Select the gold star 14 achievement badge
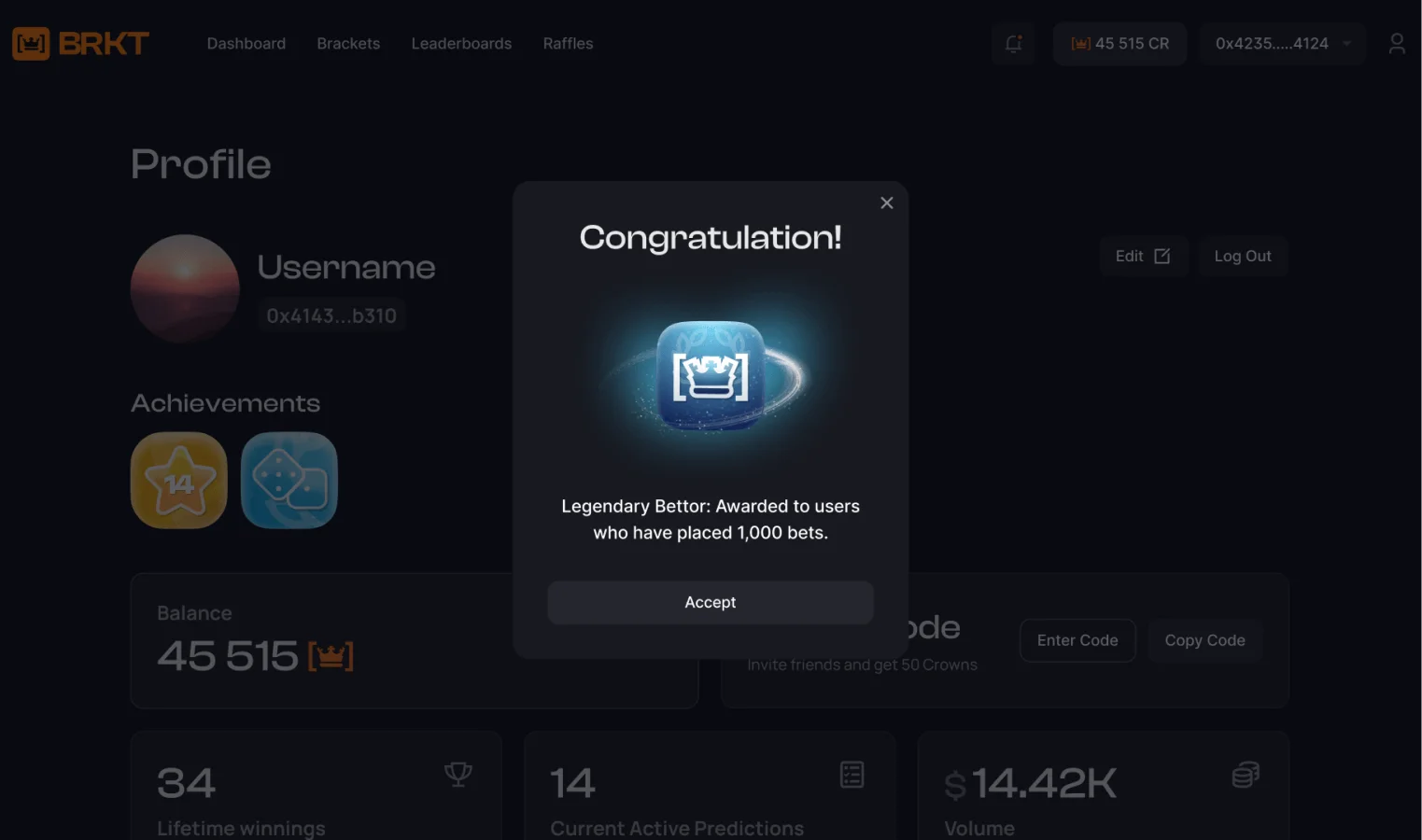Image resolution: width=1422 pixels, height=840 pixels. coord(179,480)
